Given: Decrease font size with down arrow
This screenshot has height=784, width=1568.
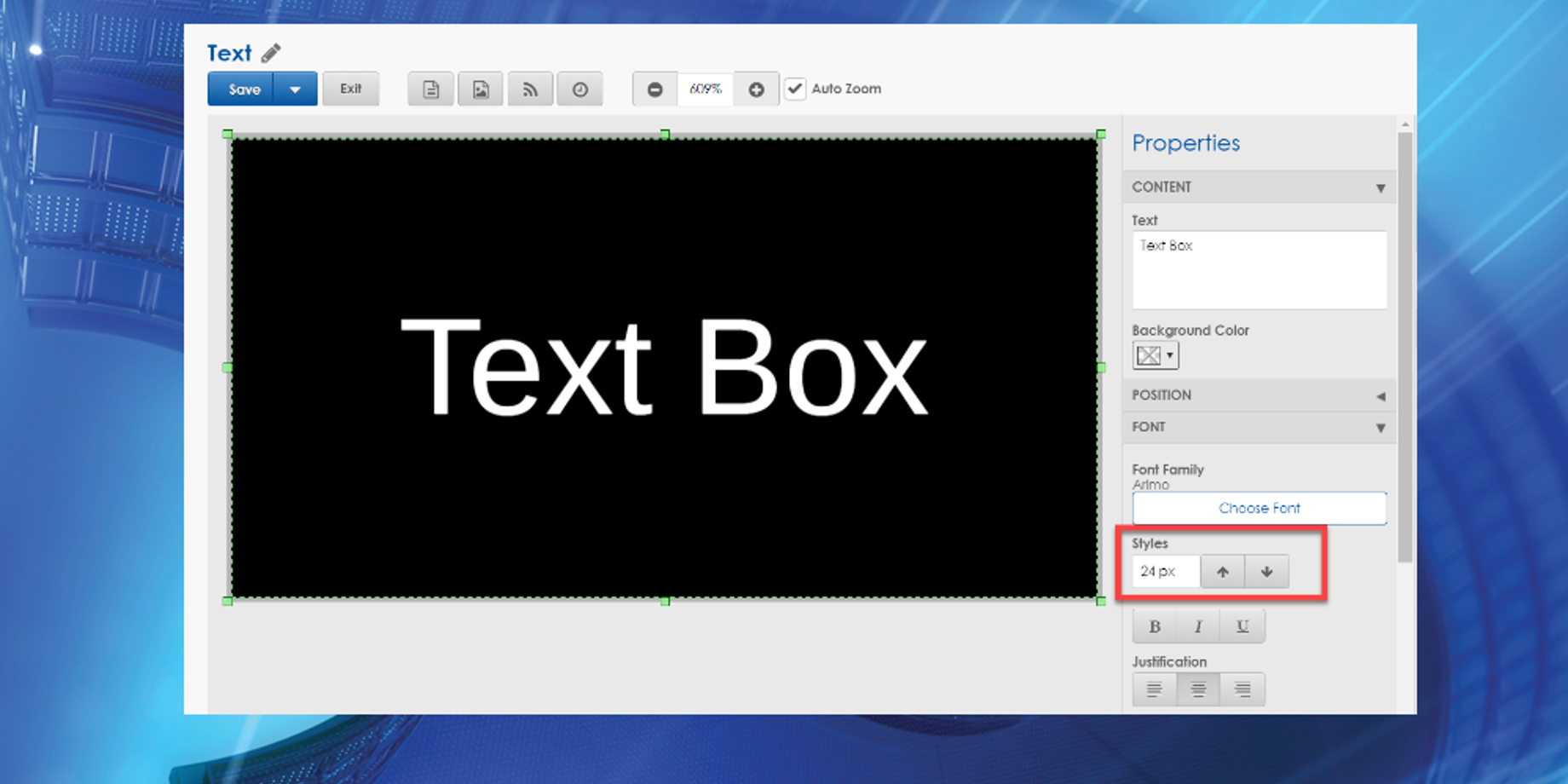Looking at the screenshot, I should pyautogui.click(x=1267, y=572).
